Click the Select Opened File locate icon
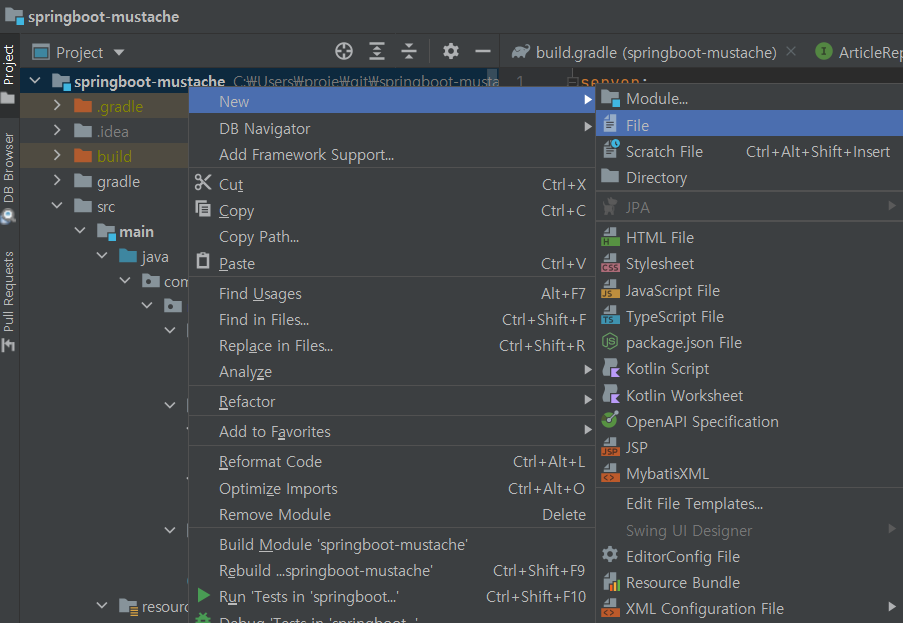Viewport: 903px width, 623px height. 344,52
